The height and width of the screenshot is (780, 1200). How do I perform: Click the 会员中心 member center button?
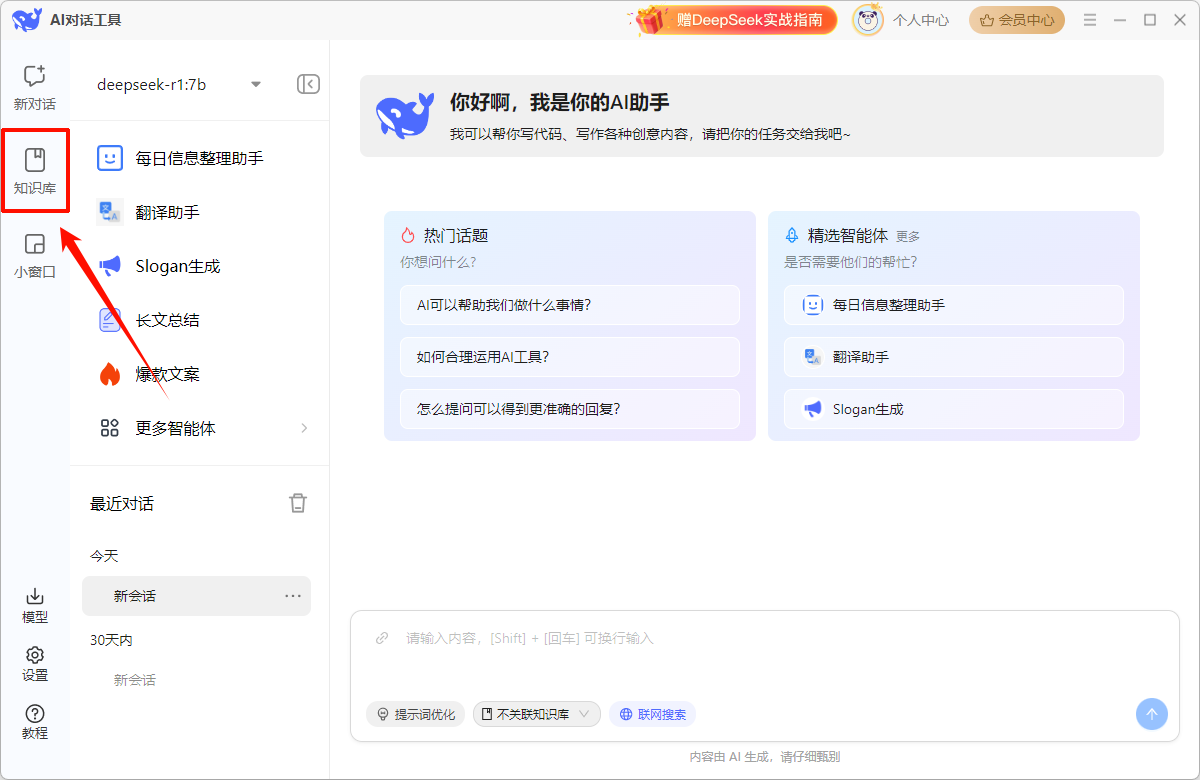click(1016, 20)
